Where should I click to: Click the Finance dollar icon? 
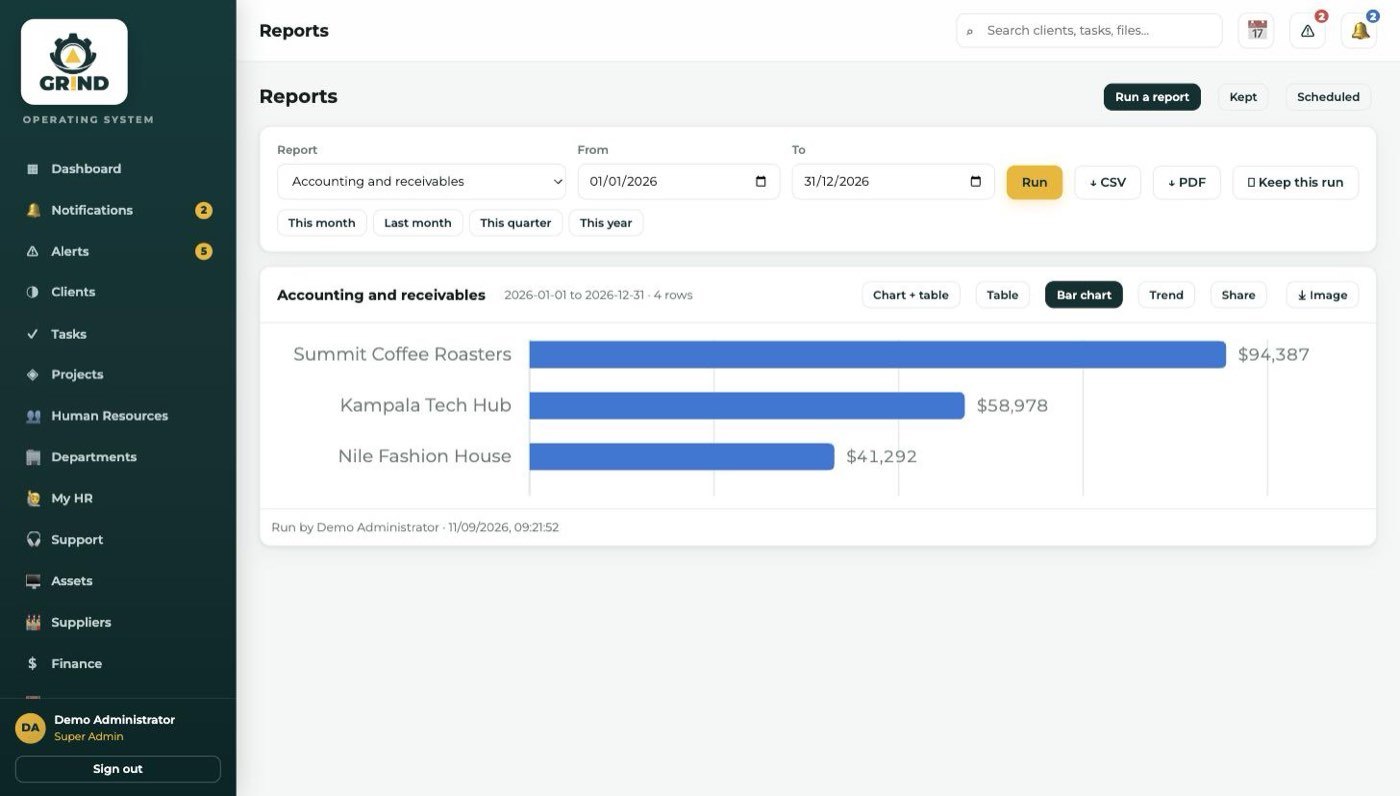click(x=33, y=663)
